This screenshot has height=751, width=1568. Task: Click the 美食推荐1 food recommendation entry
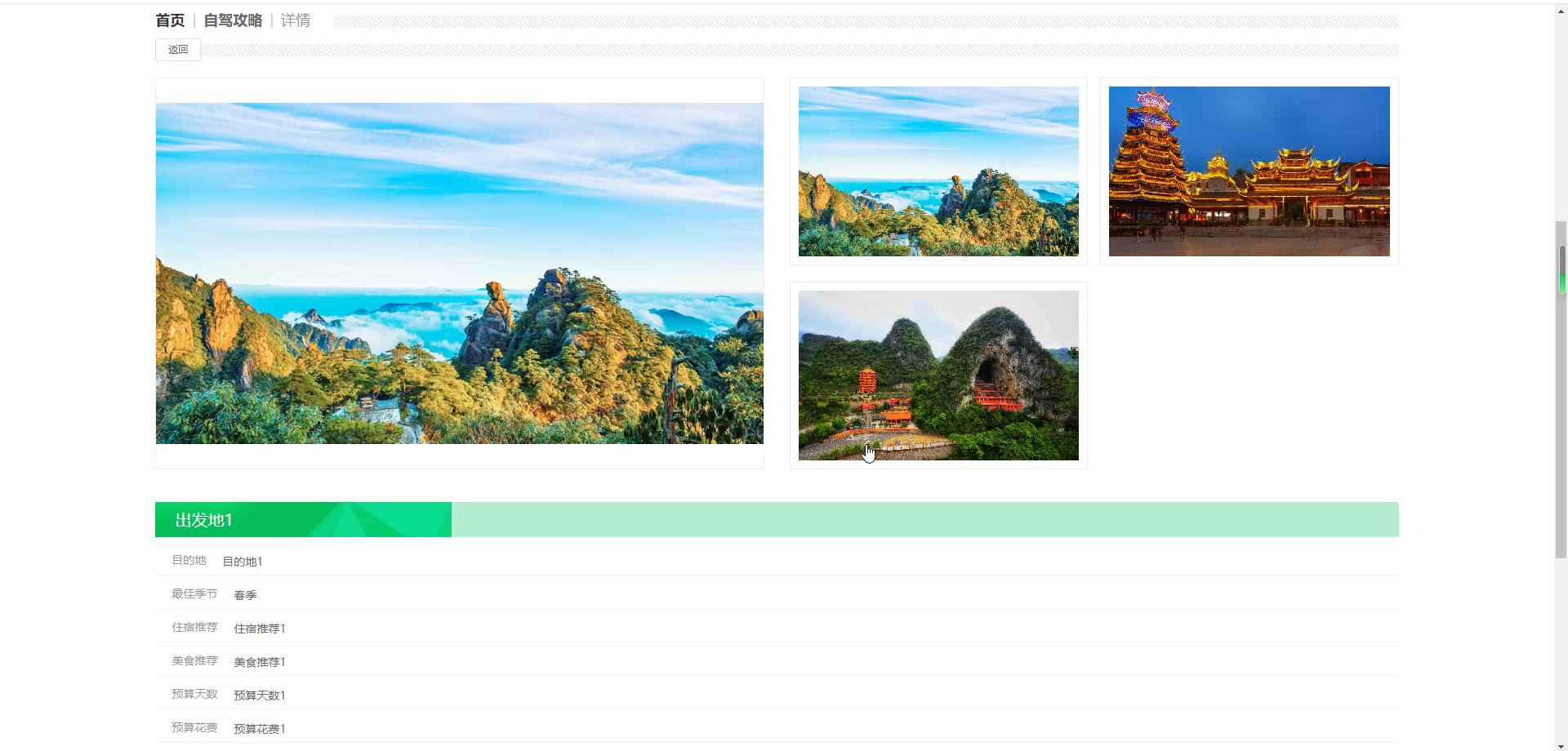click(x=260, y=662)
